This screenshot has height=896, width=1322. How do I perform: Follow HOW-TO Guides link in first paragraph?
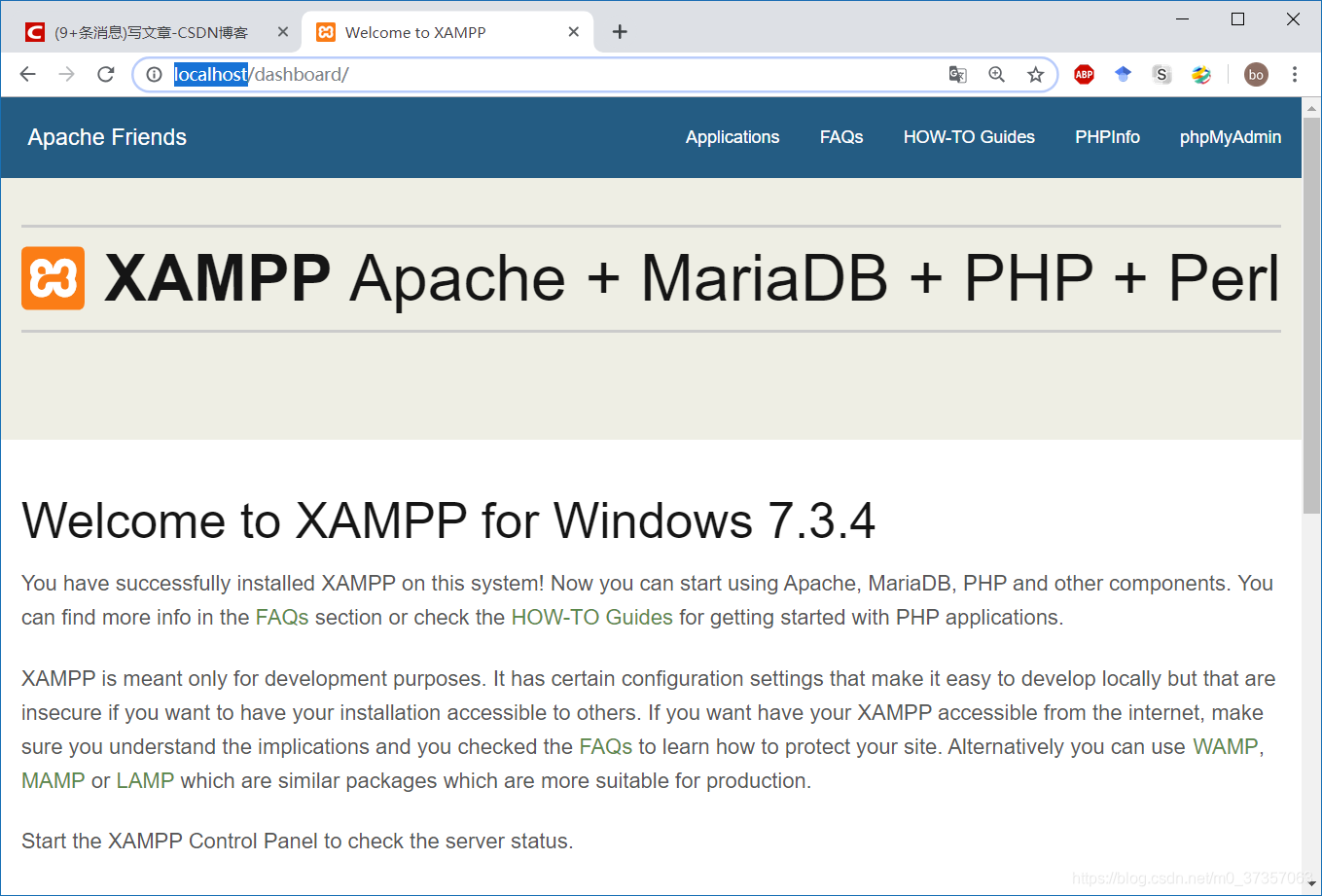(x=591, y=617)
